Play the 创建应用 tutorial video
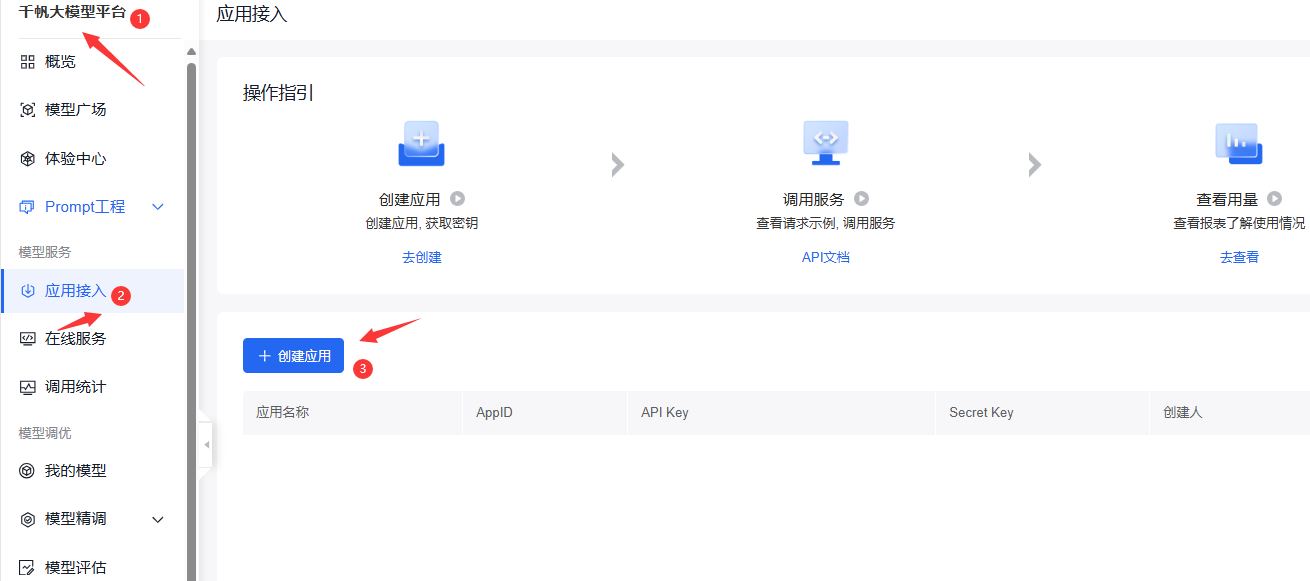The image size is (1310, 581). 458,199
